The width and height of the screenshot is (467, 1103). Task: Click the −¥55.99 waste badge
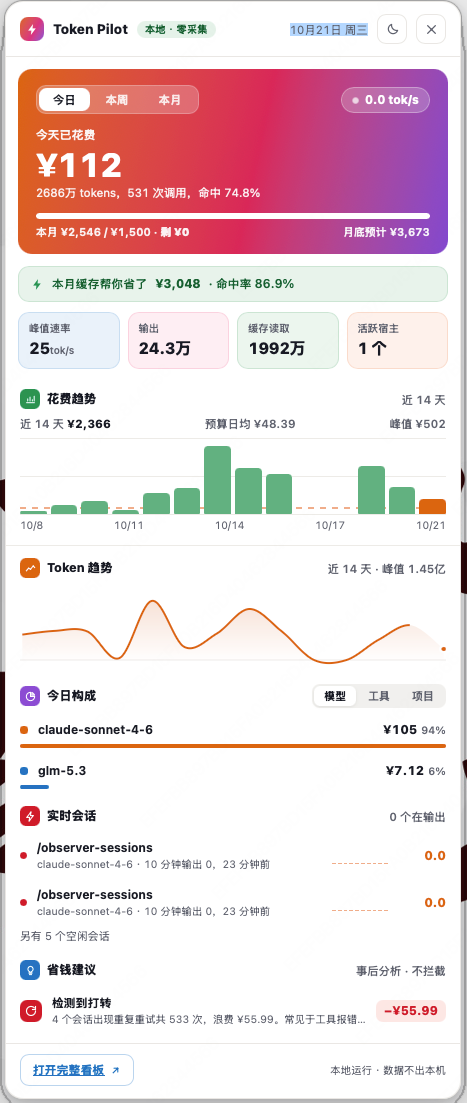click(x=411, y=1011)
